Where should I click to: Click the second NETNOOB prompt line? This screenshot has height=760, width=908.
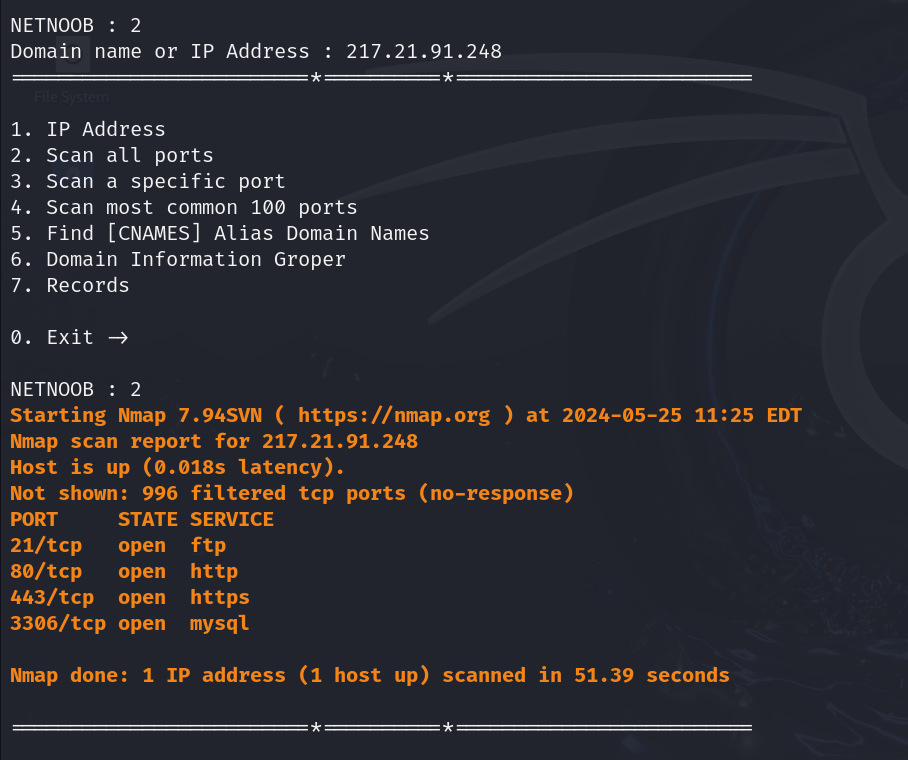point(76,389)
